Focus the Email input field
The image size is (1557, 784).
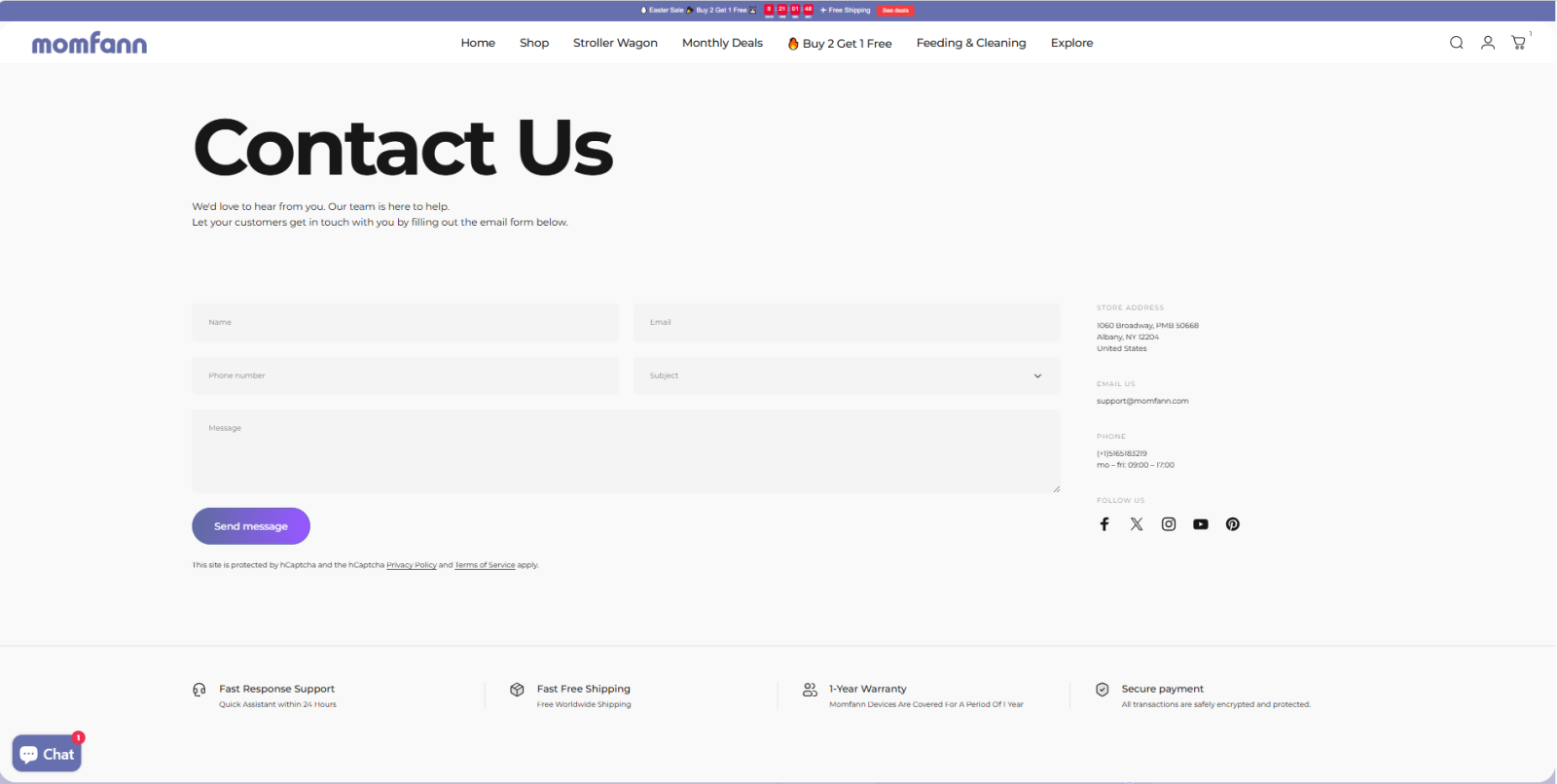pos(847,322)
